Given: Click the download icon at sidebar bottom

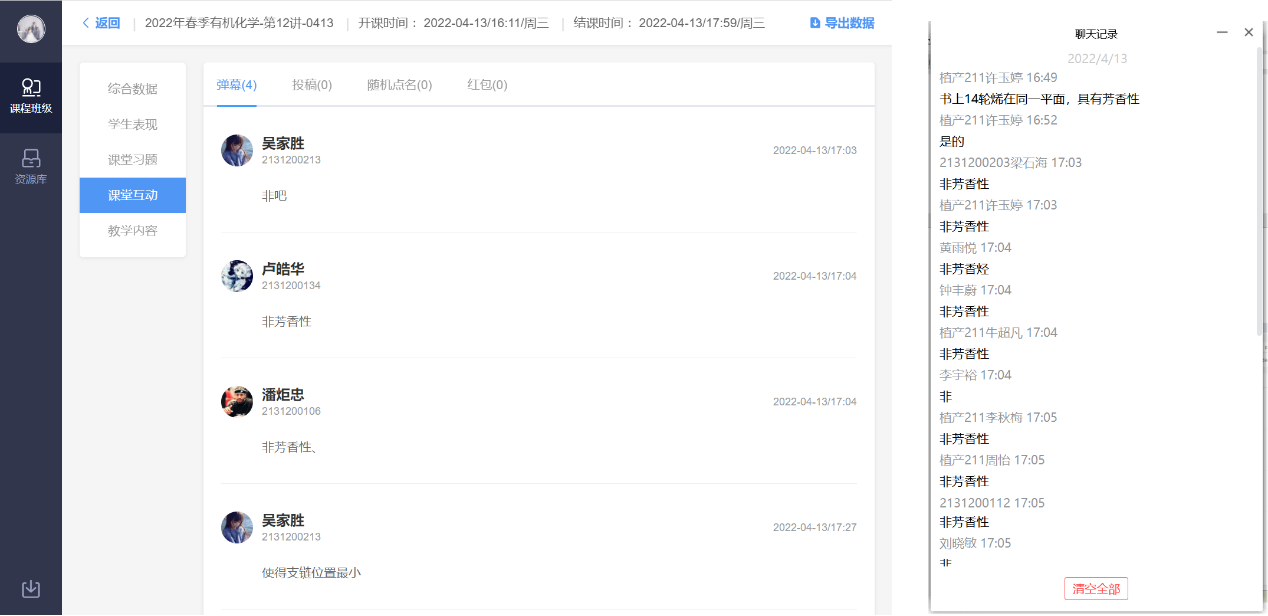Looking at the screenshot, I should [31, 588].
